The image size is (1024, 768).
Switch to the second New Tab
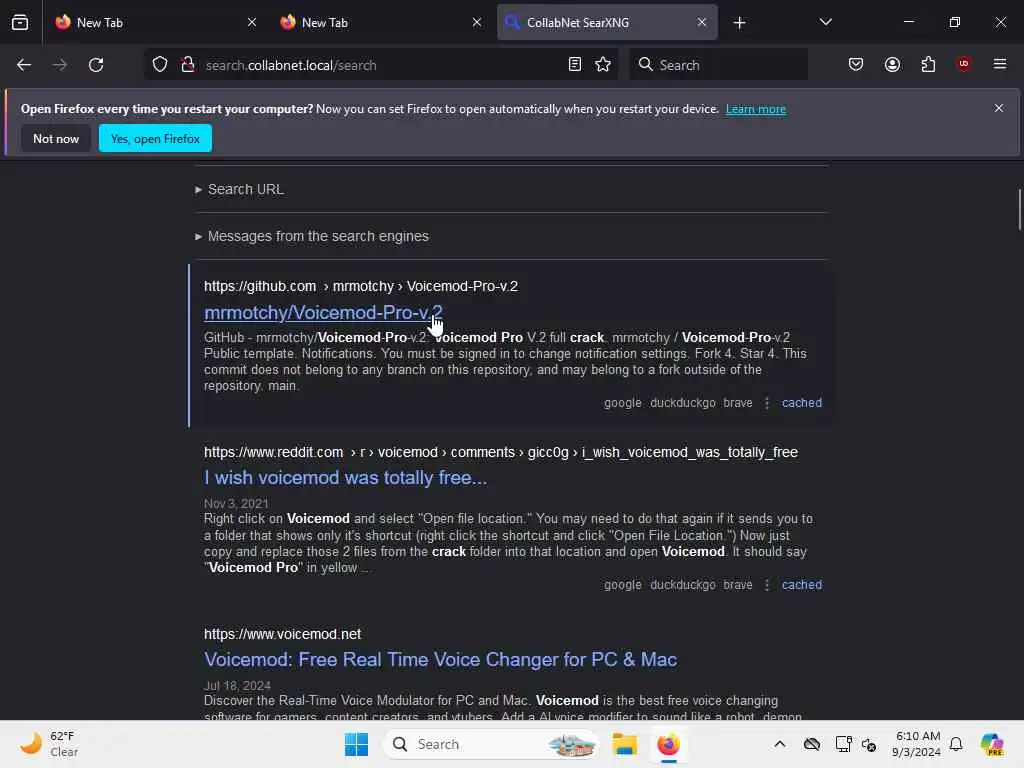tap(381, 22)
